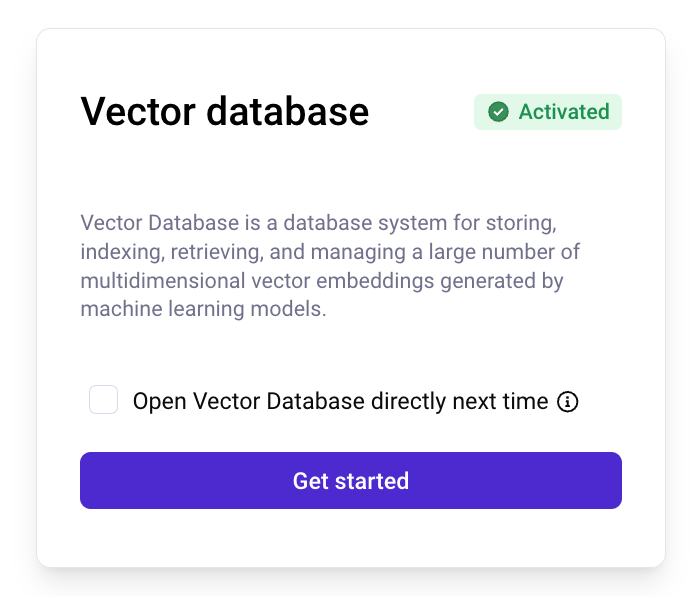Click the description line starting "indexing, retrieving"

[330, 252]
